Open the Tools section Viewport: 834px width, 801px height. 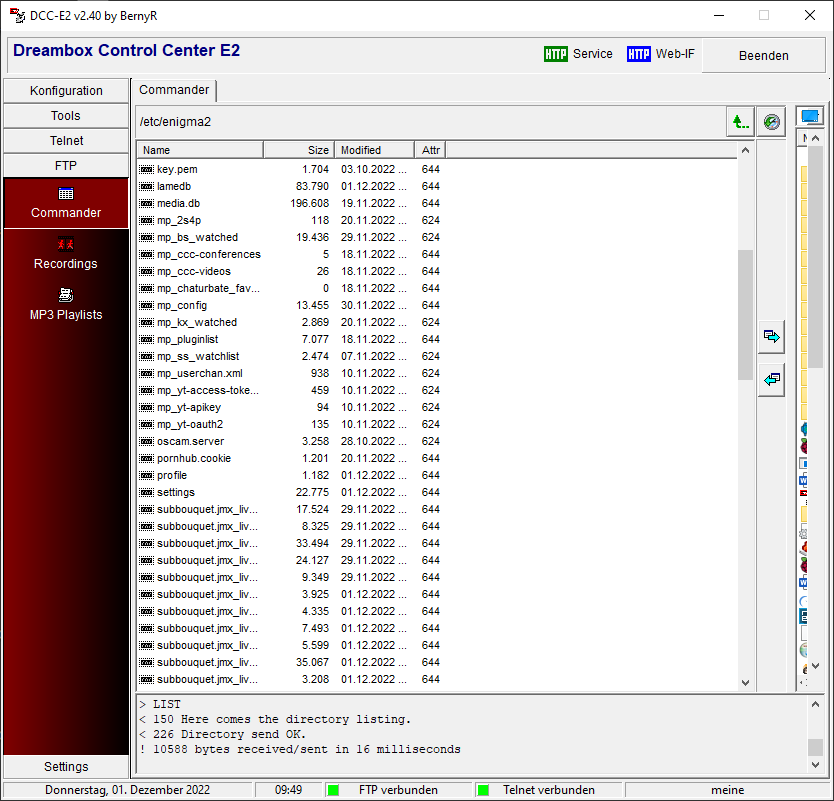(x=66, y=116)
